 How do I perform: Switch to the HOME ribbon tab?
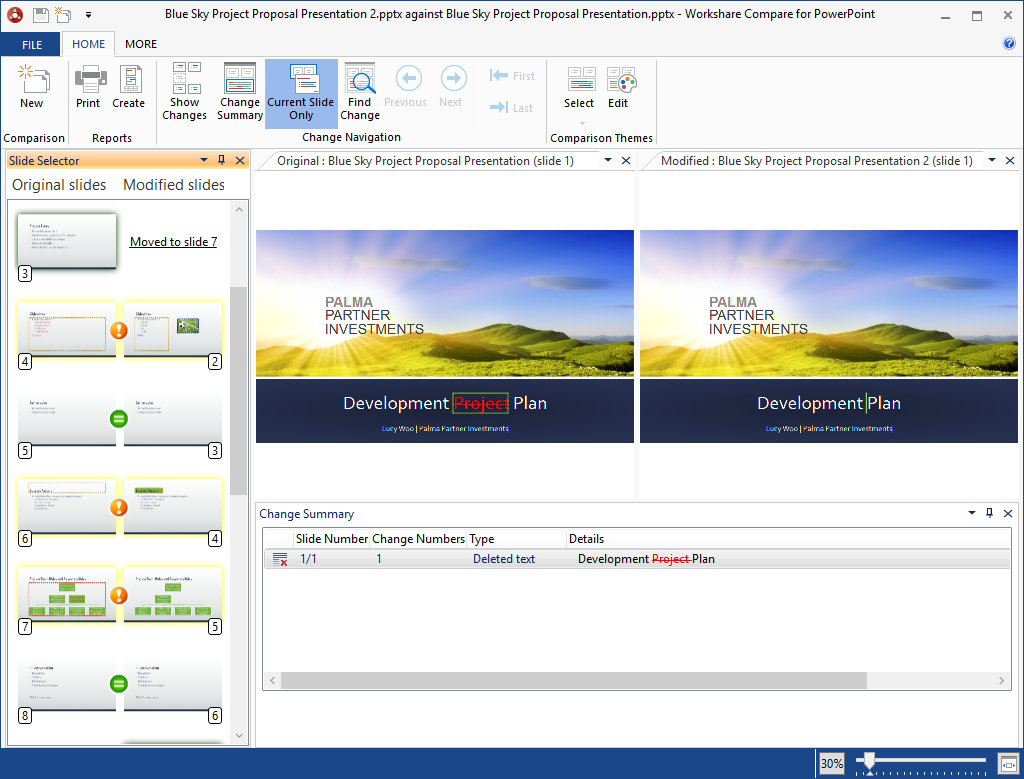pyautogui.click(x=88, y=44)
